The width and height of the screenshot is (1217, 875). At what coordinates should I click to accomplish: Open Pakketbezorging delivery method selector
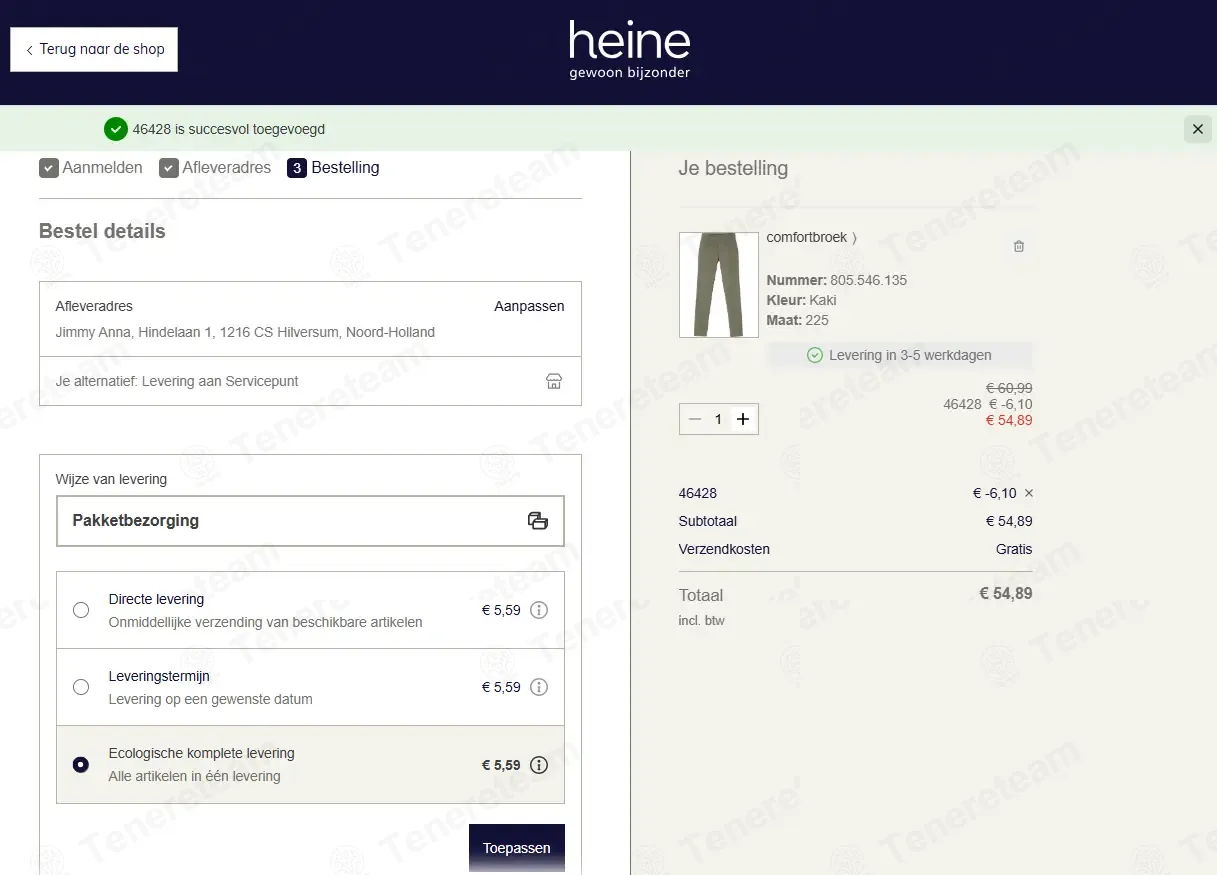coord(310,520)
